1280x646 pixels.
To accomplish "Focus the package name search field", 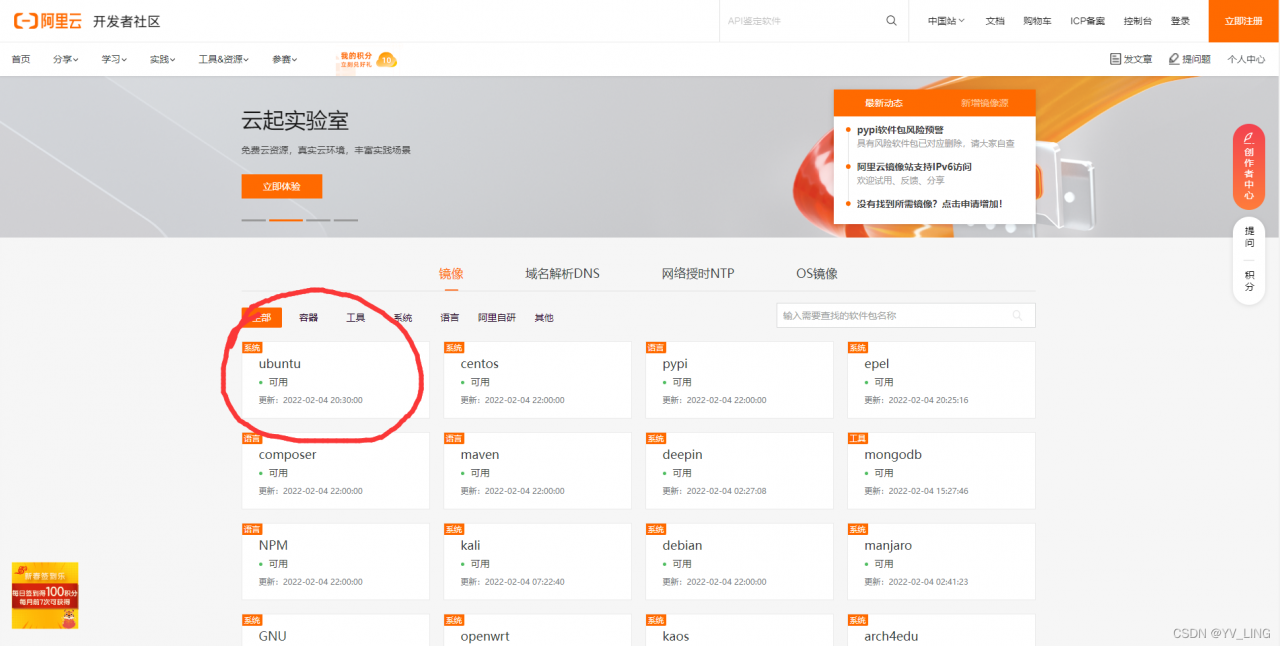I will 906,316.
